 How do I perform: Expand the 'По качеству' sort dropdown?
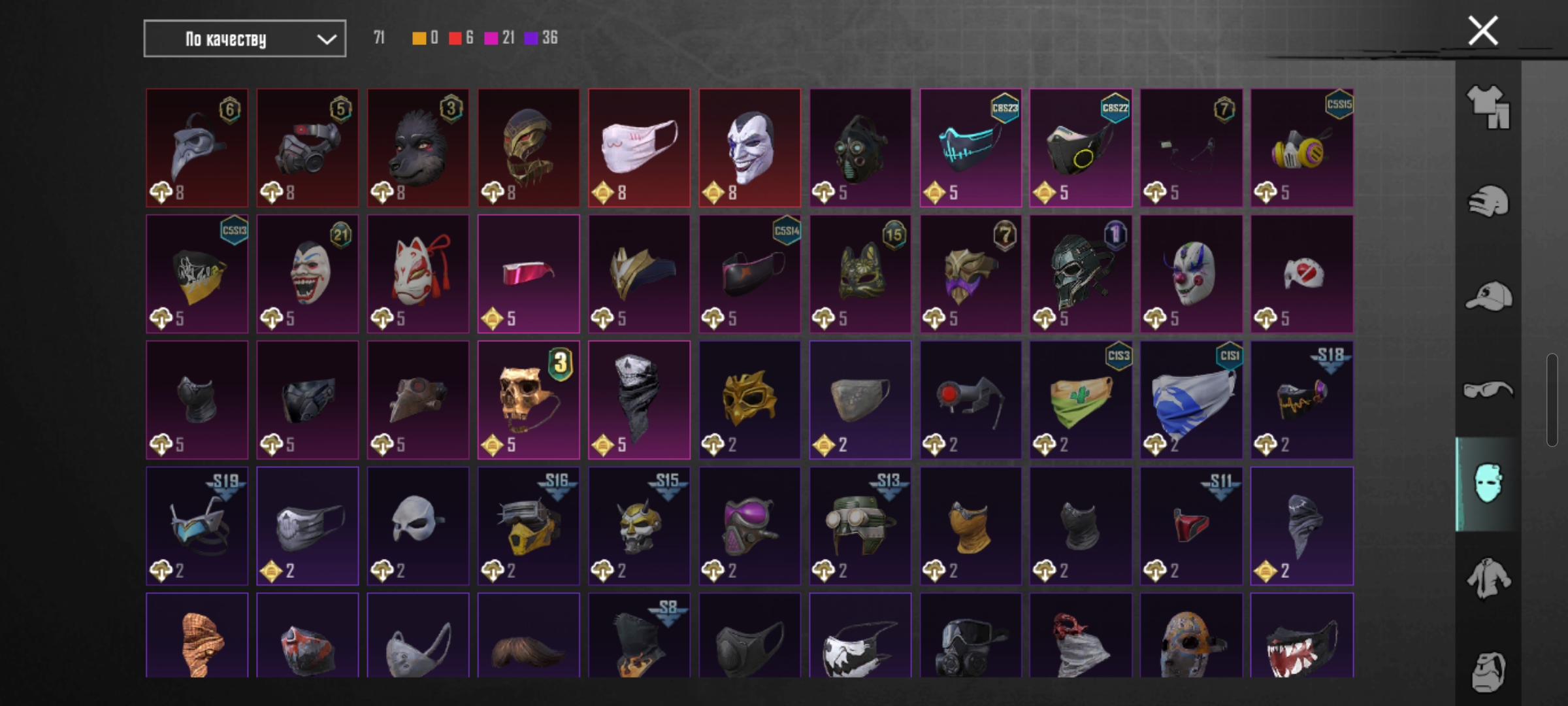tap(245, 39)
